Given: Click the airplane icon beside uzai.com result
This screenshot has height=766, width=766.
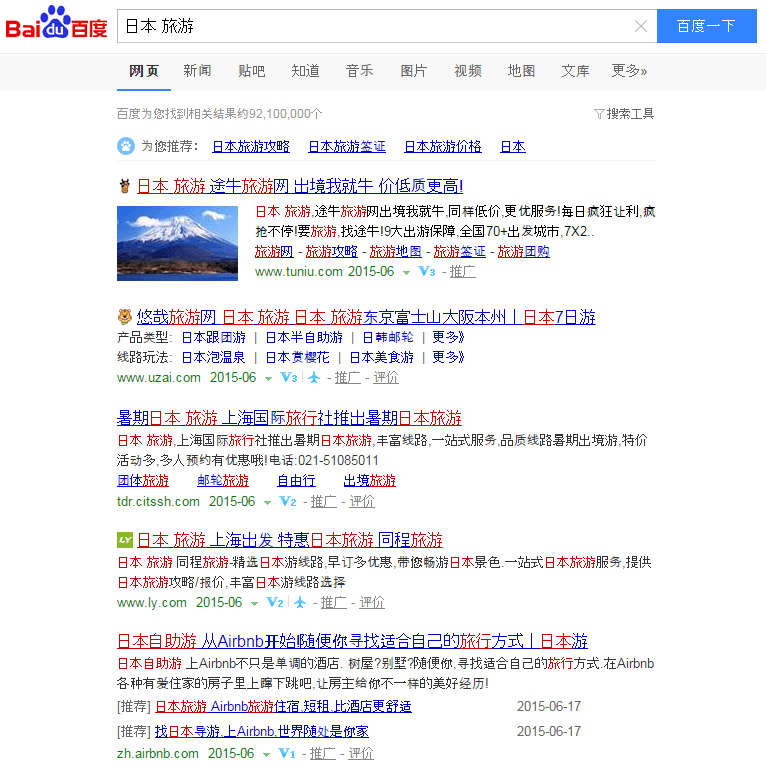Looking at the screenshot, I should click(314, 378).
